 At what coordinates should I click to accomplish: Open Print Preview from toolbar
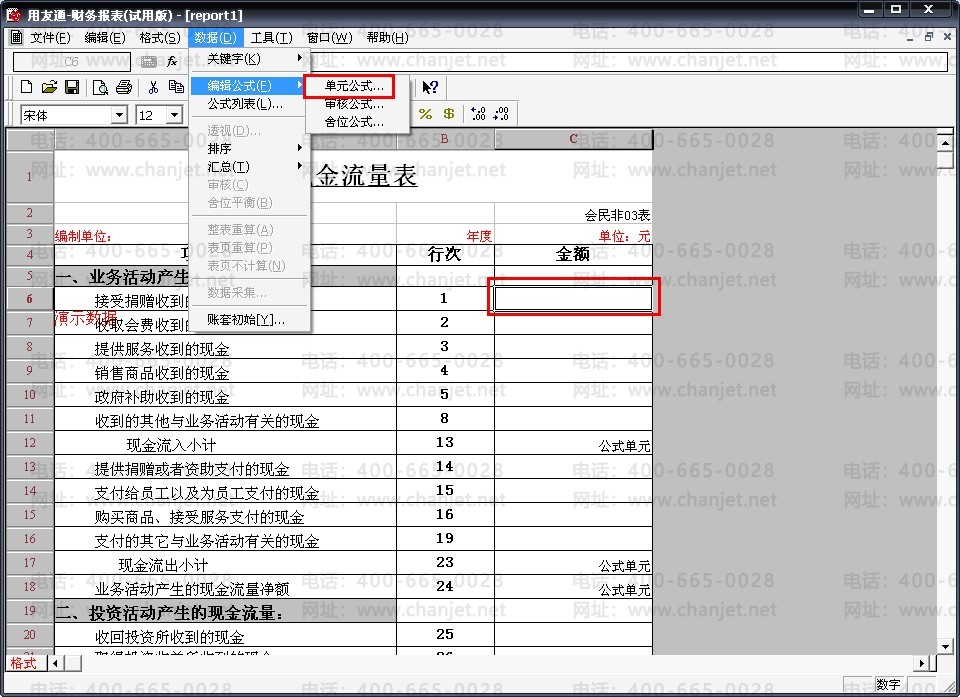100,88
